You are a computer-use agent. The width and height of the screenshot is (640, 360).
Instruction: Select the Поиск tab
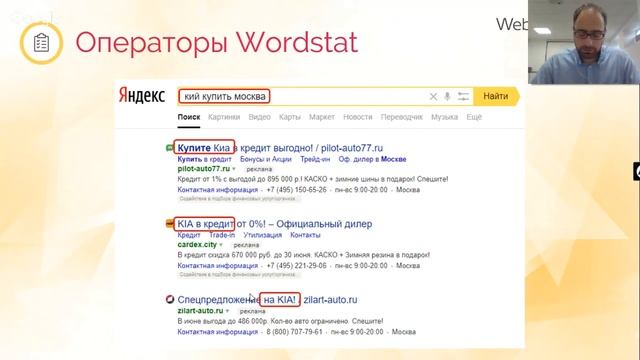click(189, 117)
